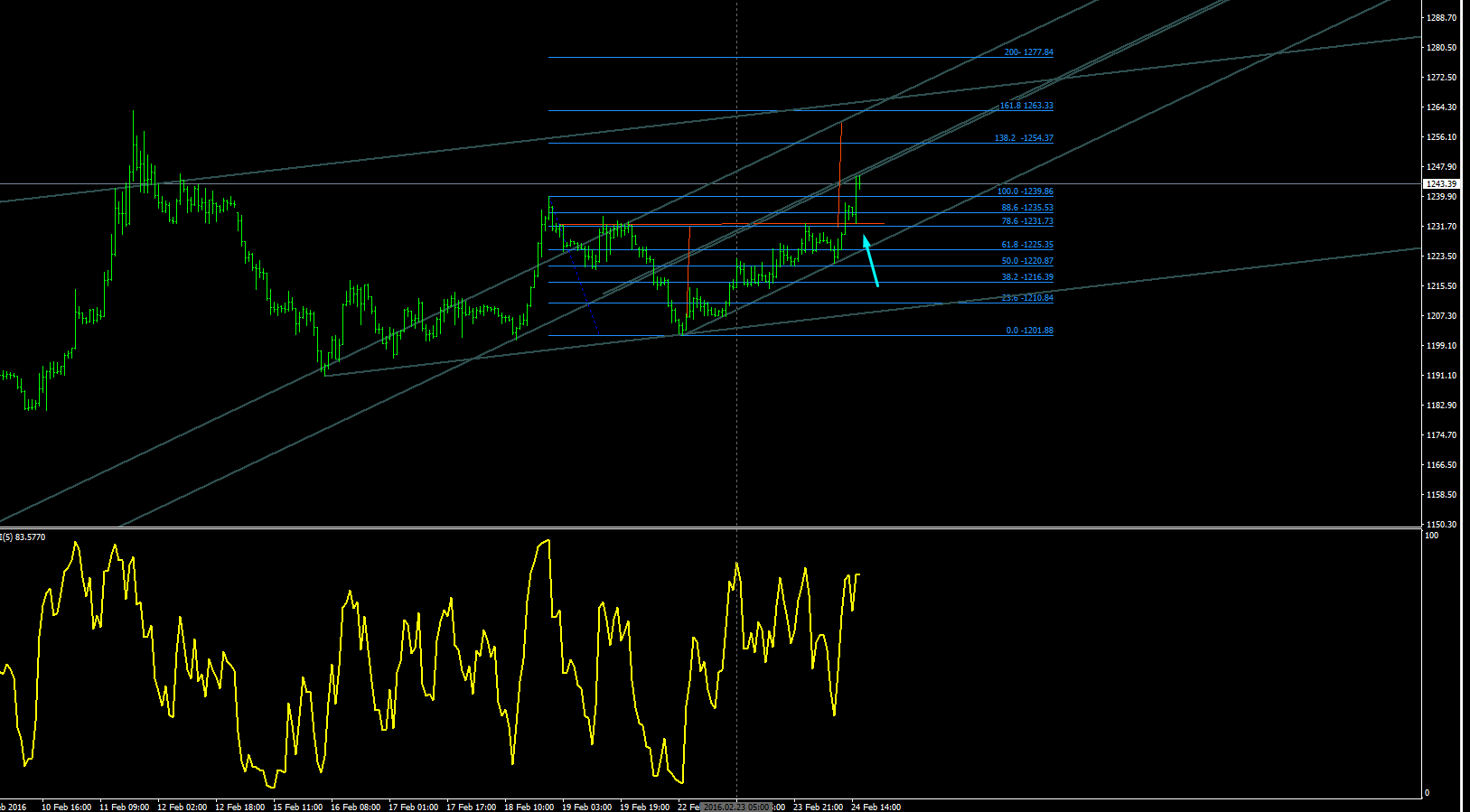Select the "17 Feb 17:00" time label
The image size is (1470, 812).
pos(471,807)
